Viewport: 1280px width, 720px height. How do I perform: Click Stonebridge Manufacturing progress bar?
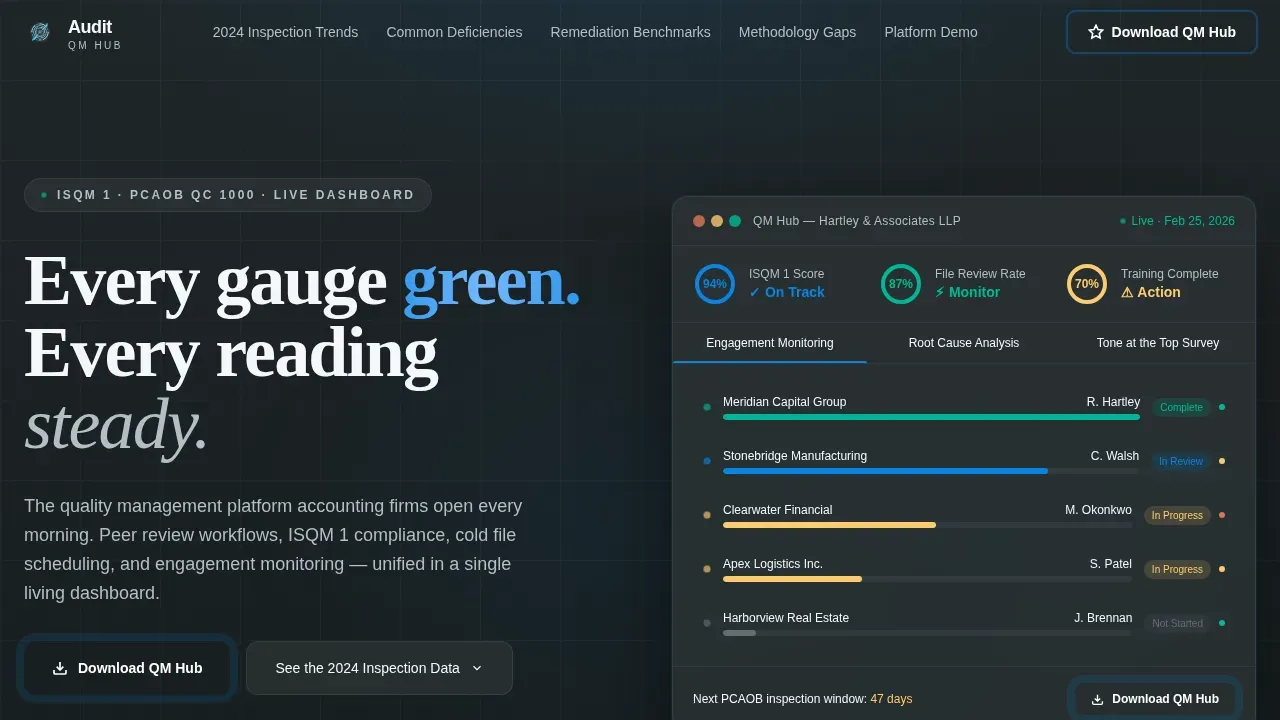pyautogui.click(x=931, y=471)
